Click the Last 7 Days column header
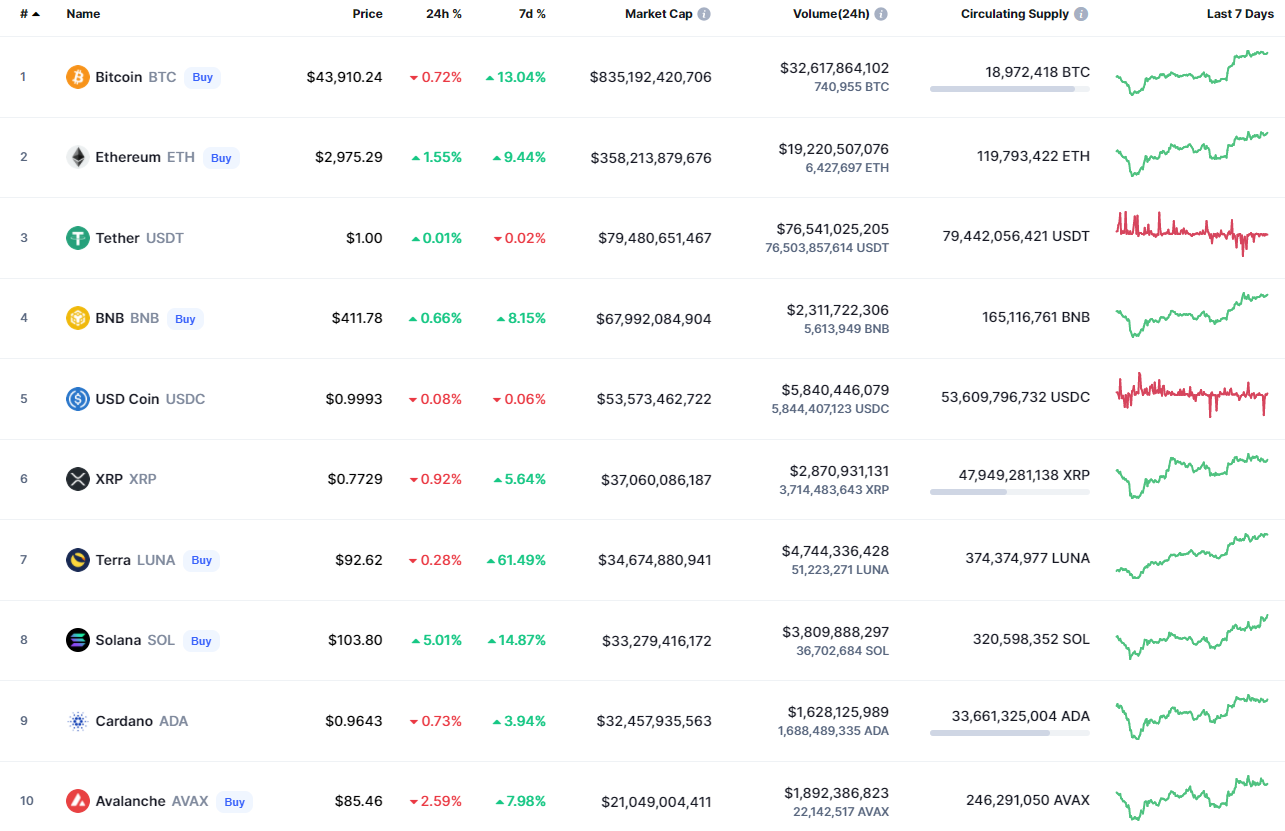The width and height of the screenshot is (1285, 831). [x=1240, y=14]
